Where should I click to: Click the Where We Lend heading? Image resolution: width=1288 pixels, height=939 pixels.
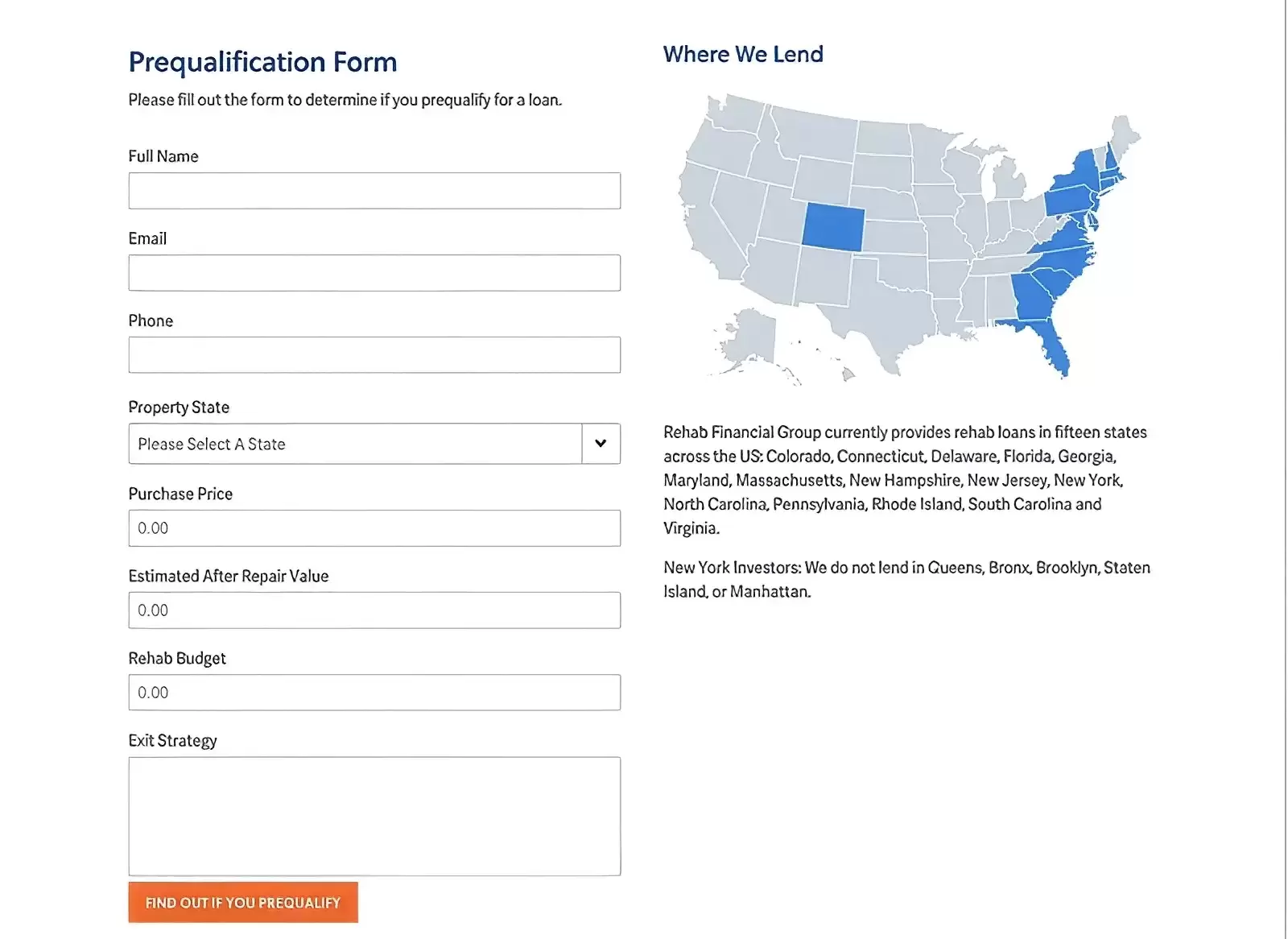pyautogui.click(x=742, y=54)
